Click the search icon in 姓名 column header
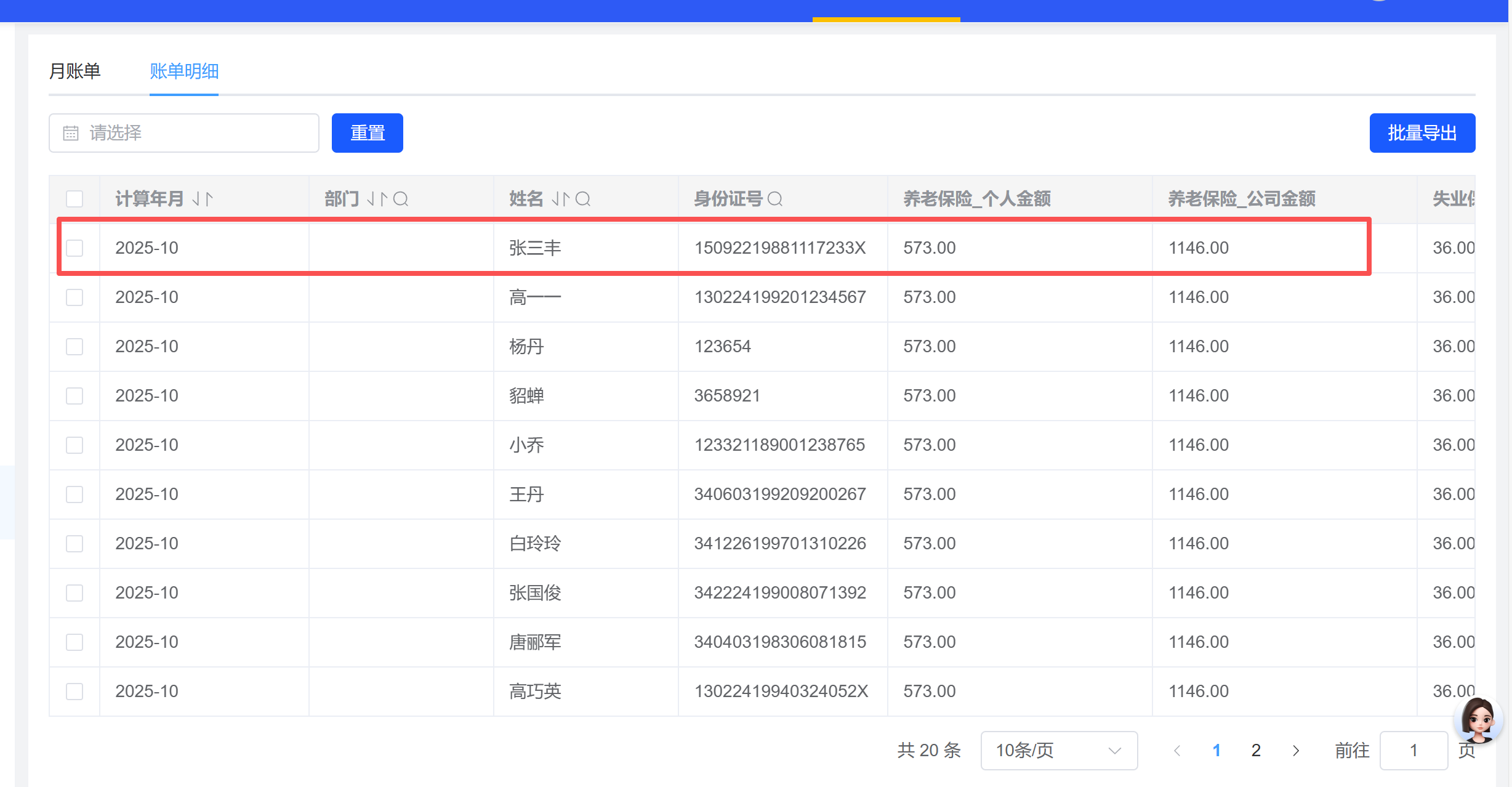 [583, 199]
